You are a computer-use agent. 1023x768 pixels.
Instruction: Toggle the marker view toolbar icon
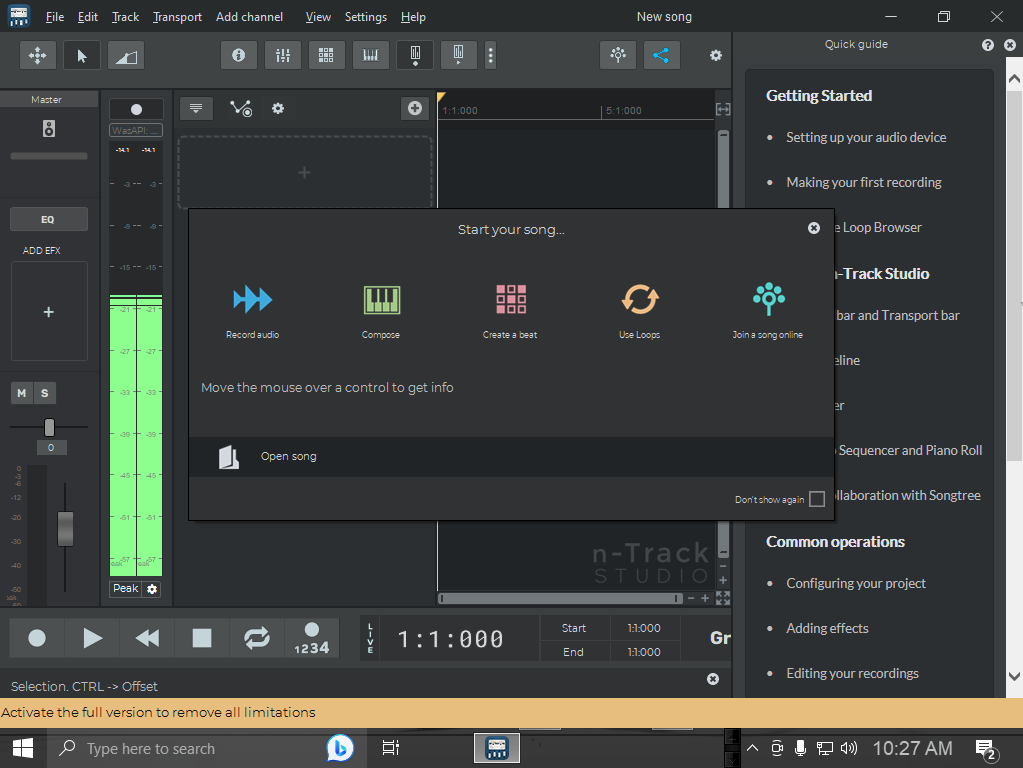pos(415,55)
